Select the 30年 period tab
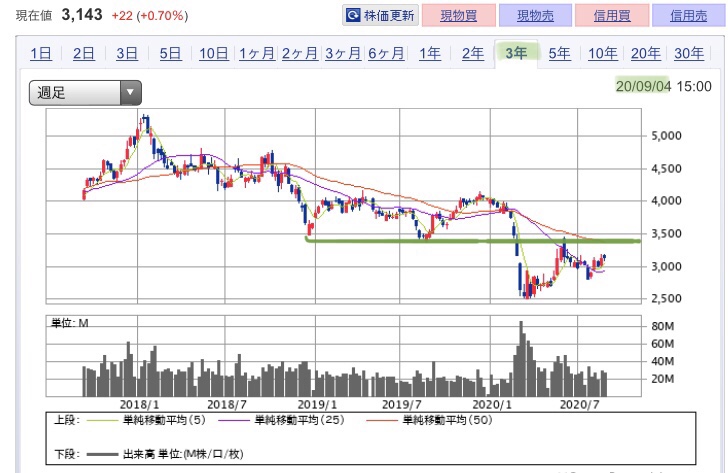Screen dimensions: 728x473 (x=689, y=53)
